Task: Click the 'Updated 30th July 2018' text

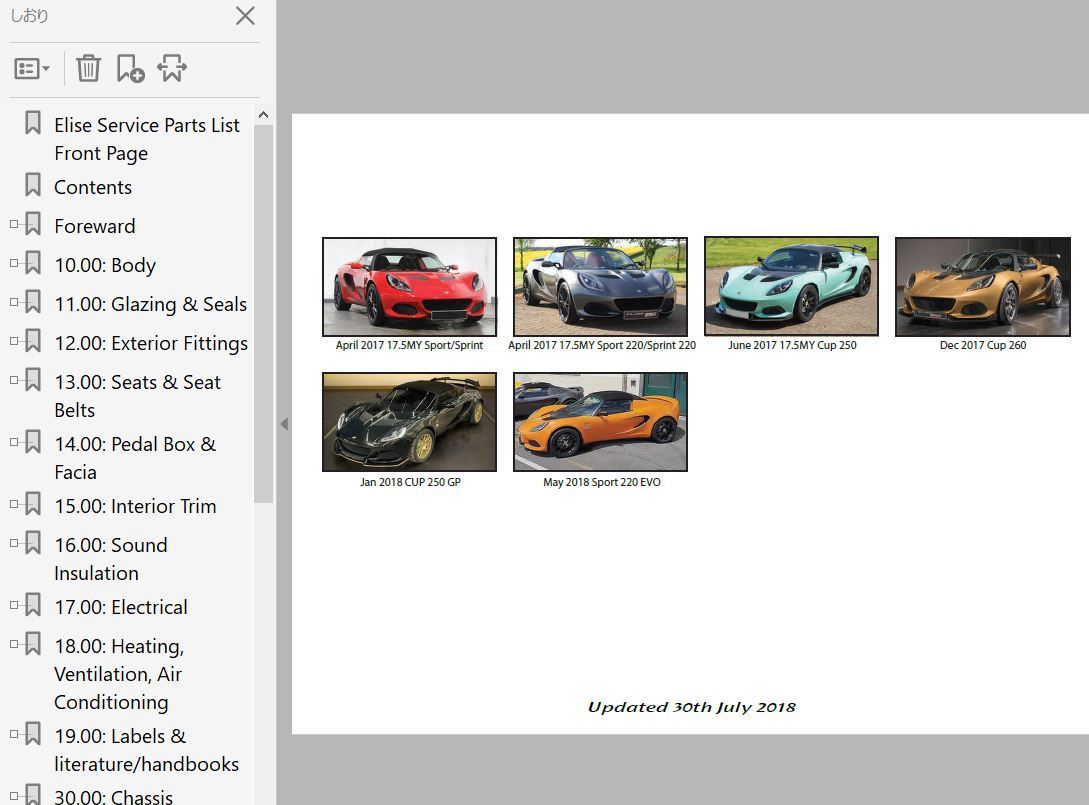Action: [x=692, y=707]
